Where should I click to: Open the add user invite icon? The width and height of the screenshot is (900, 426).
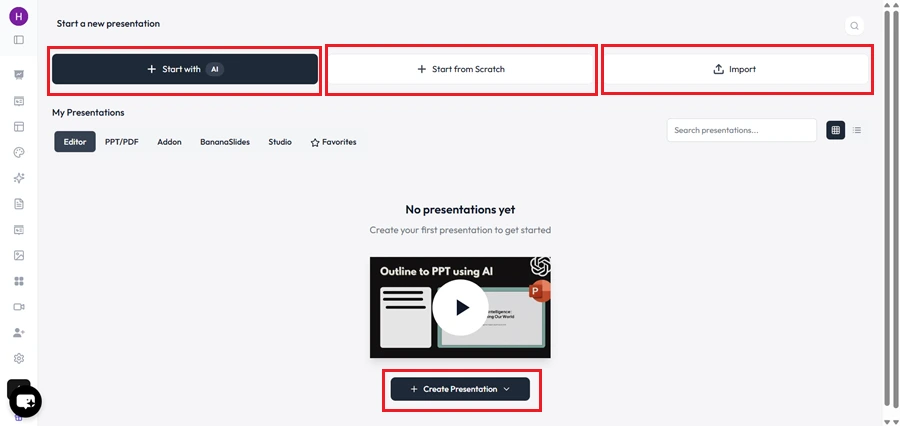[x=19, y=332]
